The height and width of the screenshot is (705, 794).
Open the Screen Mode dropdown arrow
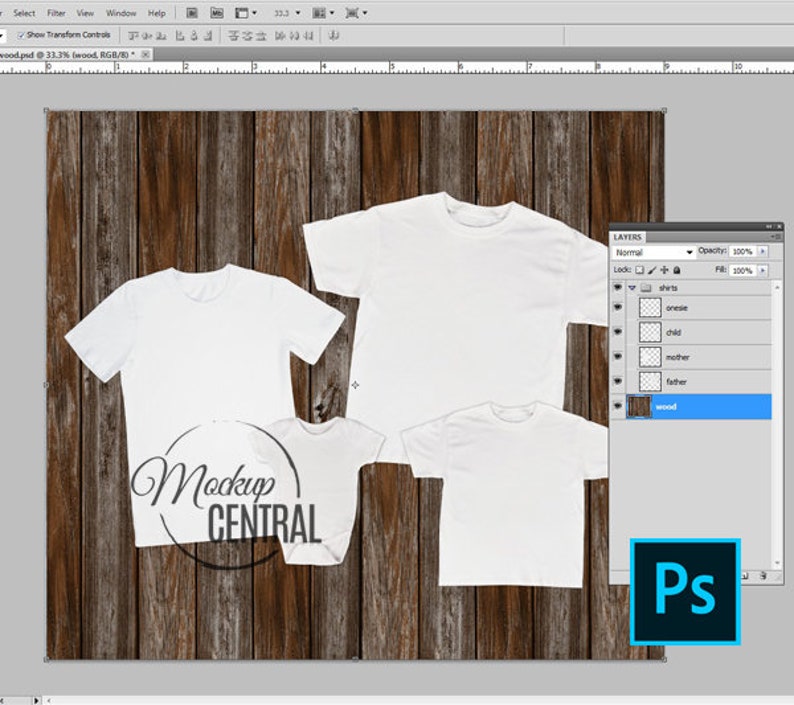tap(365, 13)
